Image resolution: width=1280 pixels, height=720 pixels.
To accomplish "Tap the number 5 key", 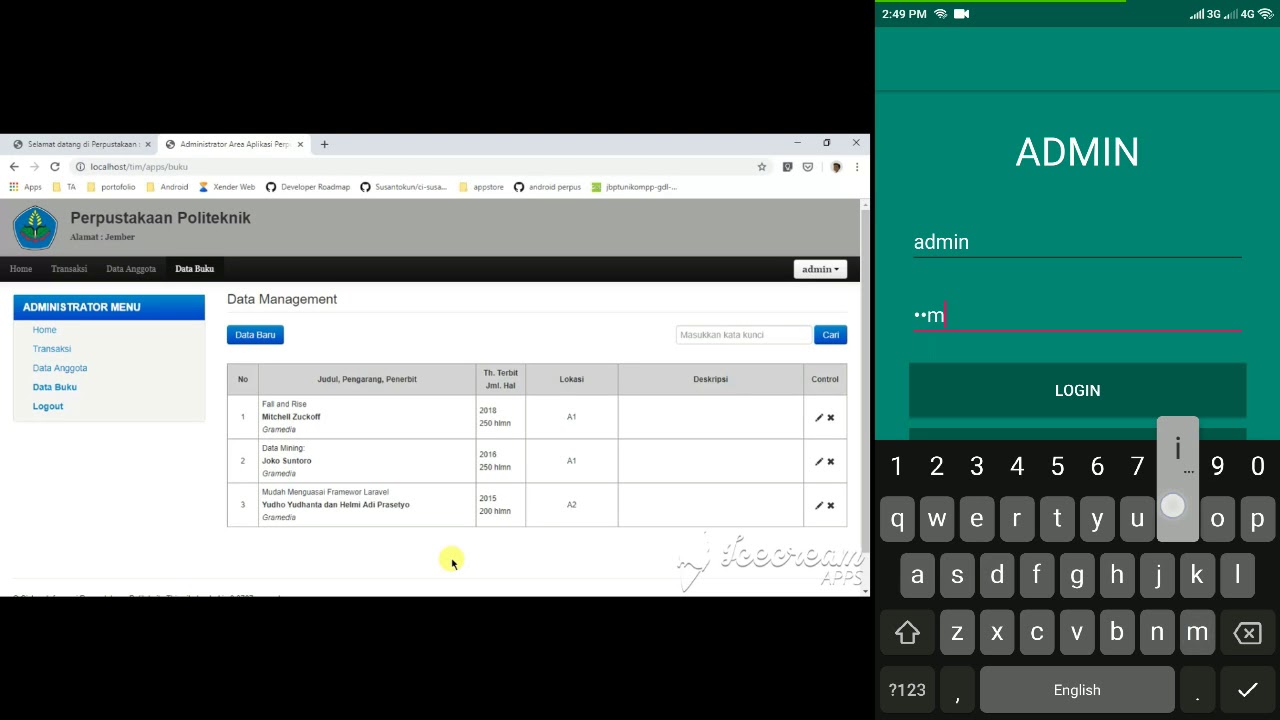I will pos(1057,466).
